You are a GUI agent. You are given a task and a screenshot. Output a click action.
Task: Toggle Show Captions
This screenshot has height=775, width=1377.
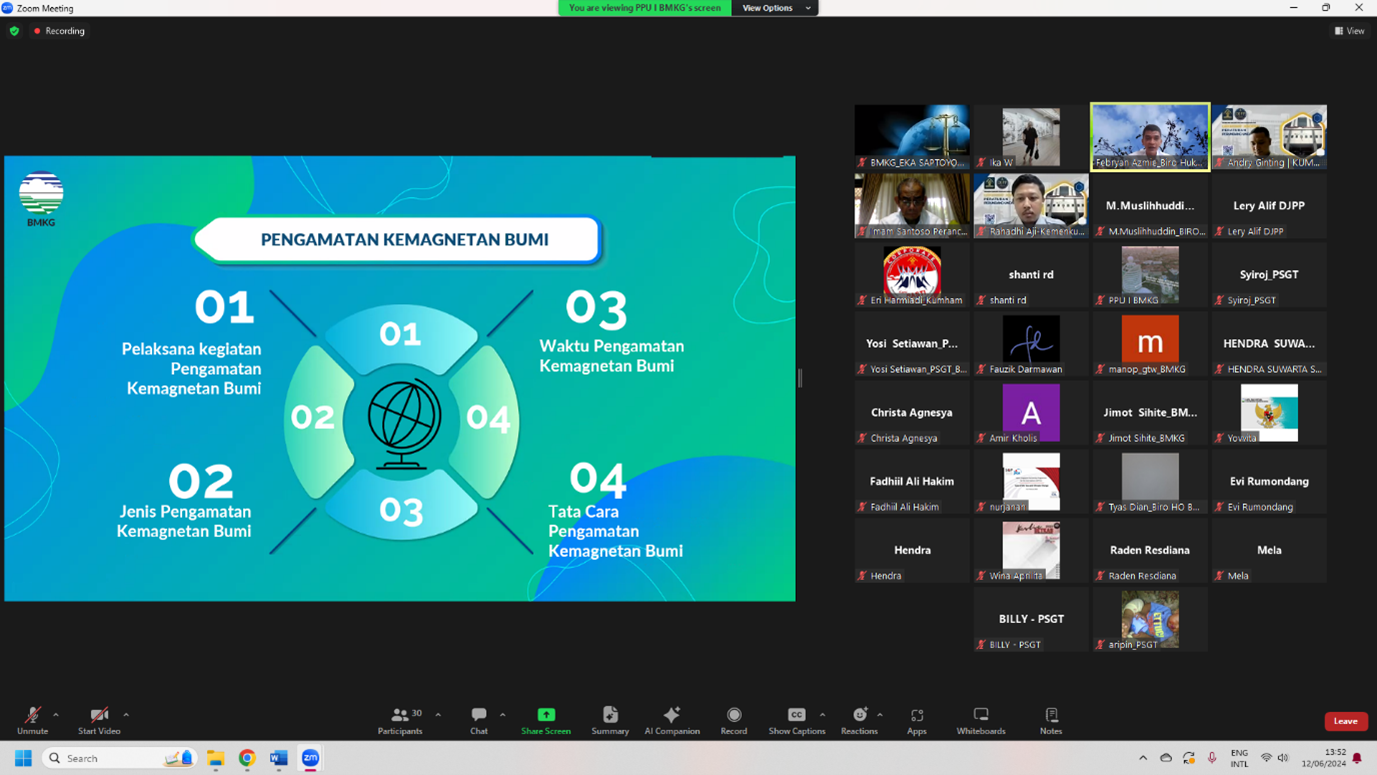[x=796, y=720]
